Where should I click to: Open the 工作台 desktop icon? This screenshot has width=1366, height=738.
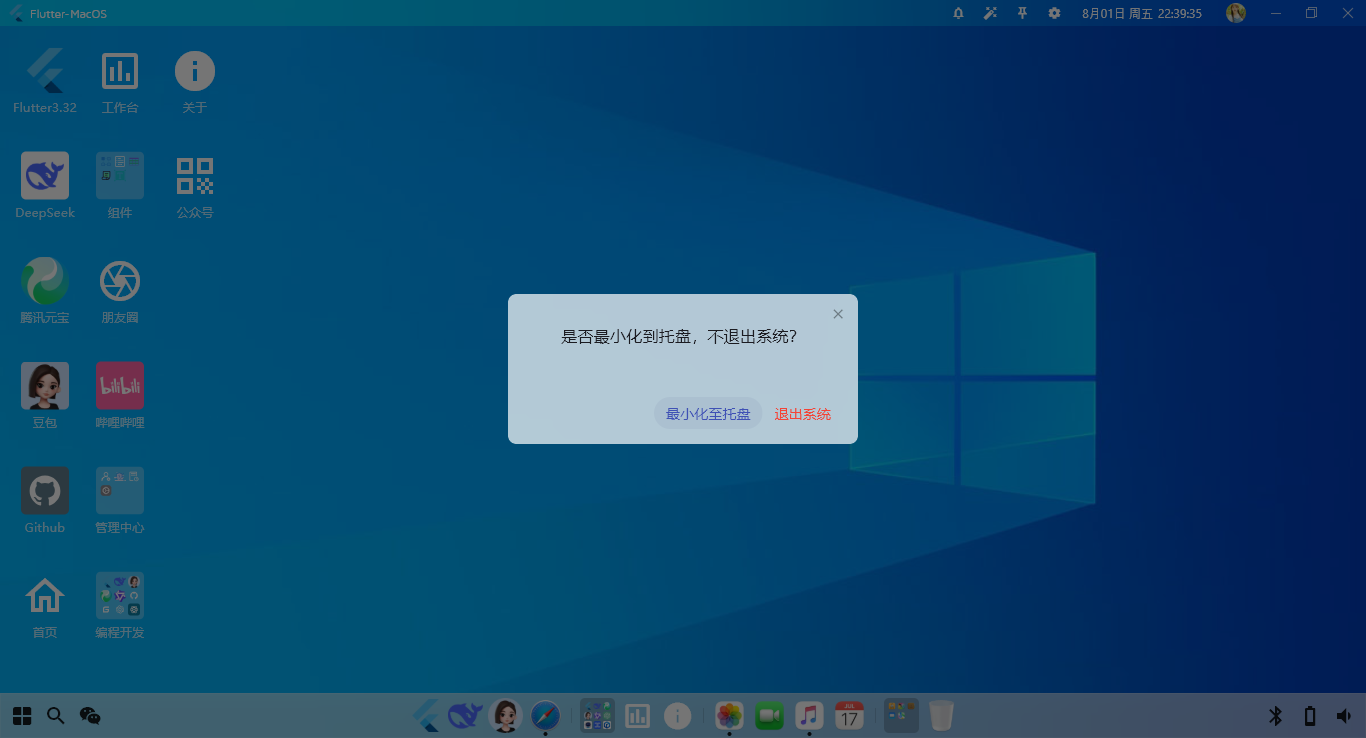[120, 82]
